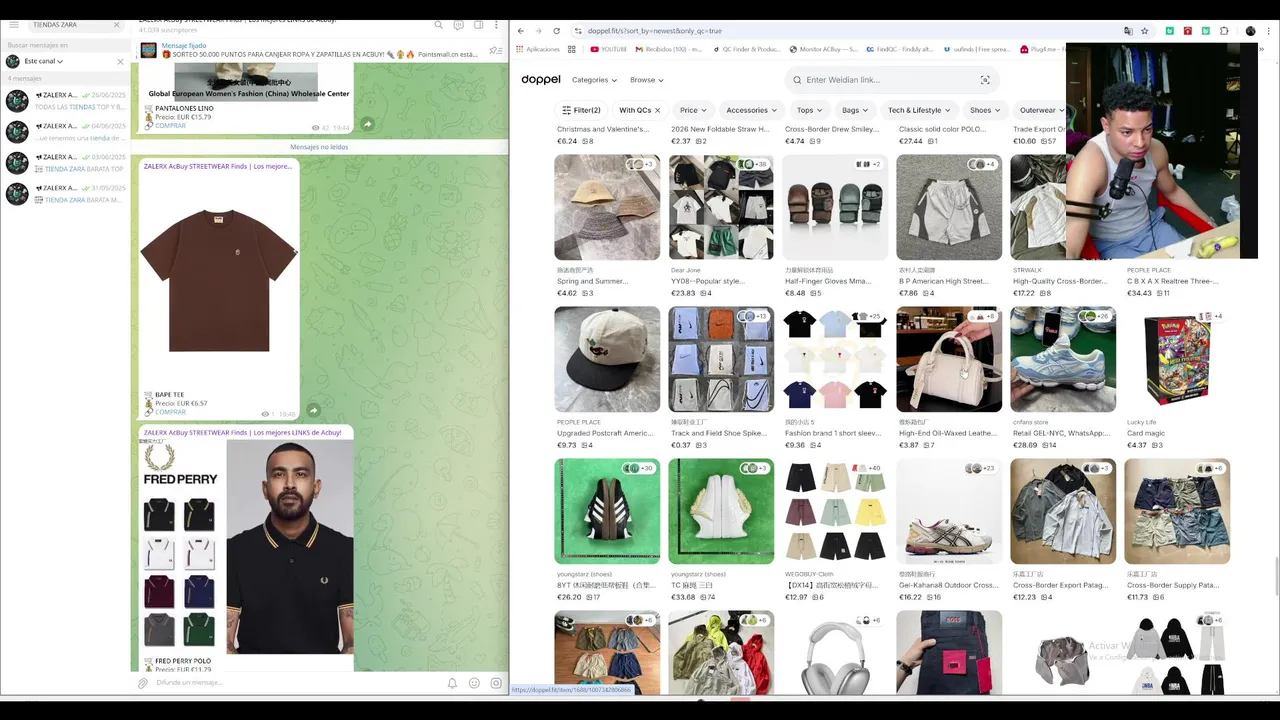Open Half-Finger Gloves product image
Screen dimensions: 1280x720
pyautogui.click(x=835, y=207)
